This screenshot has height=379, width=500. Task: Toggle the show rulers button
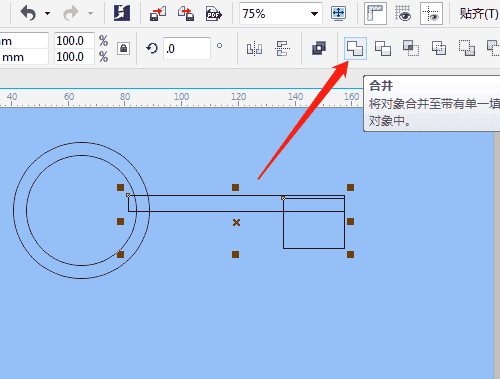(375, 14)
